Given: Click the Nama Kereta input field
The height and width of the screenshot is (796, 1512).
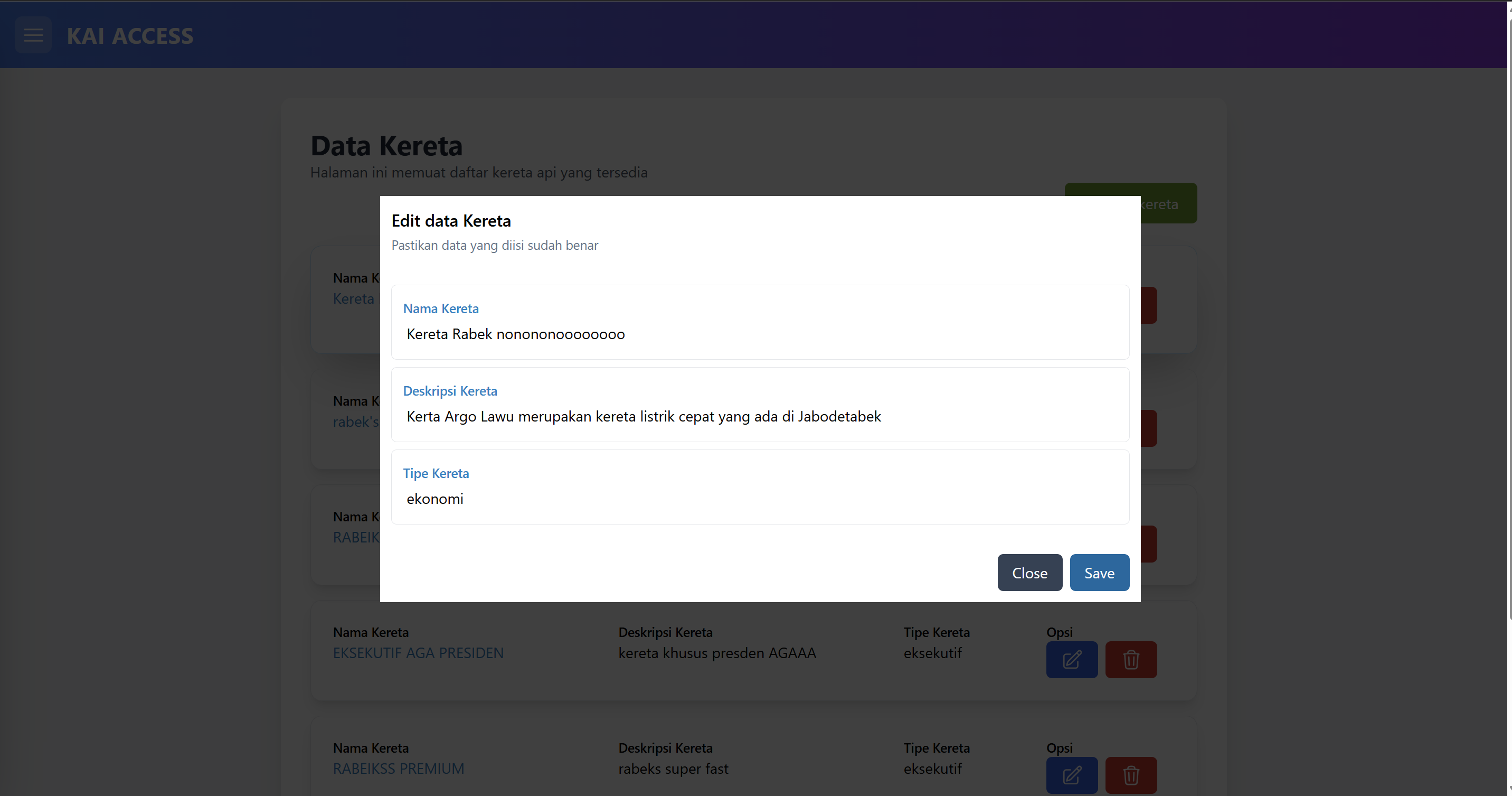Looking at the screenshot, I should click(760, 334).
